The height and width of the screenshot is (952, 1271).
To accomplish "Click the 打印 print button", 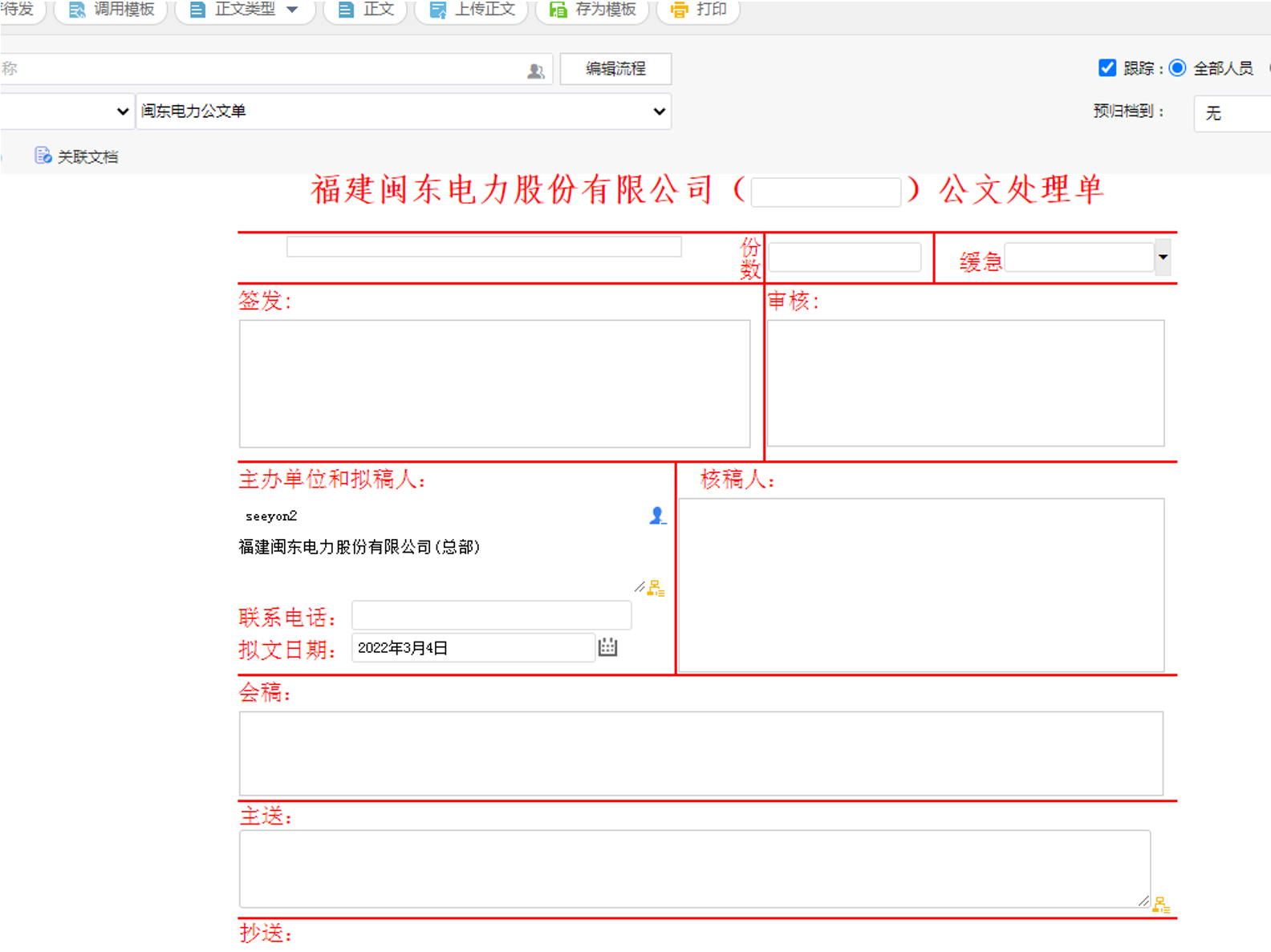I will tap(698, 10).
